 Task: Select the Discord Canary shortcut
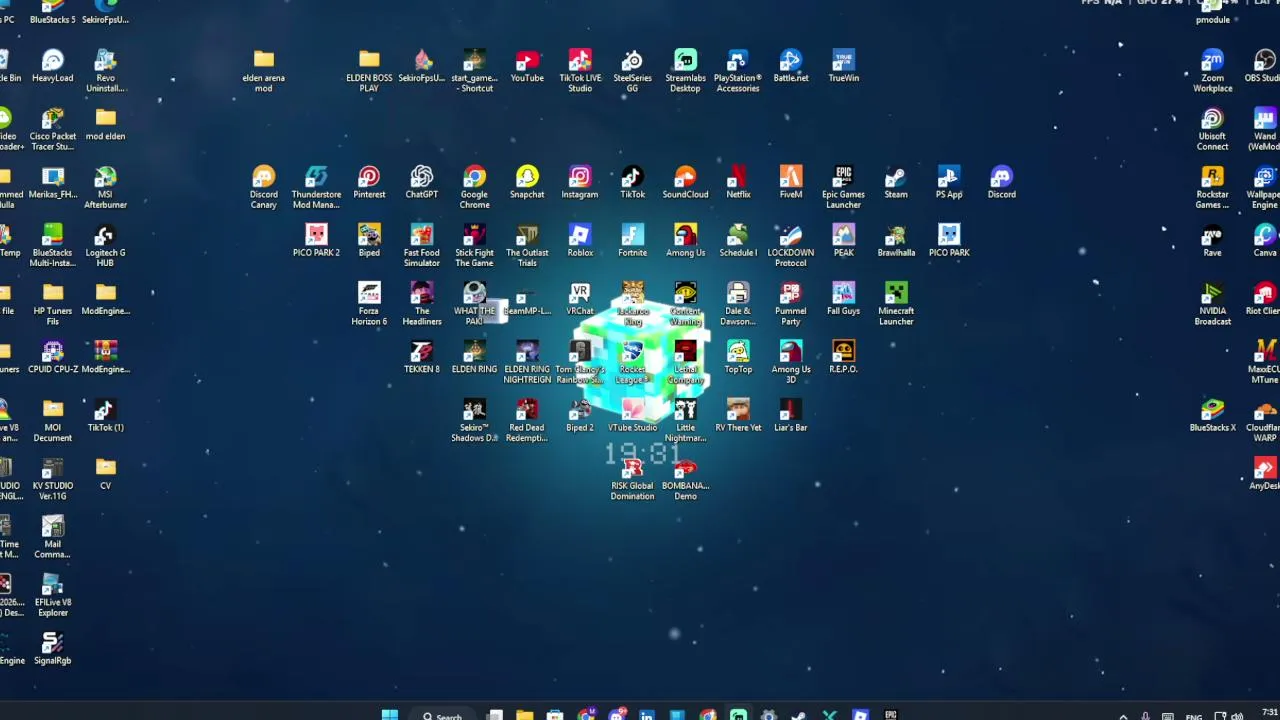point(263,187)
